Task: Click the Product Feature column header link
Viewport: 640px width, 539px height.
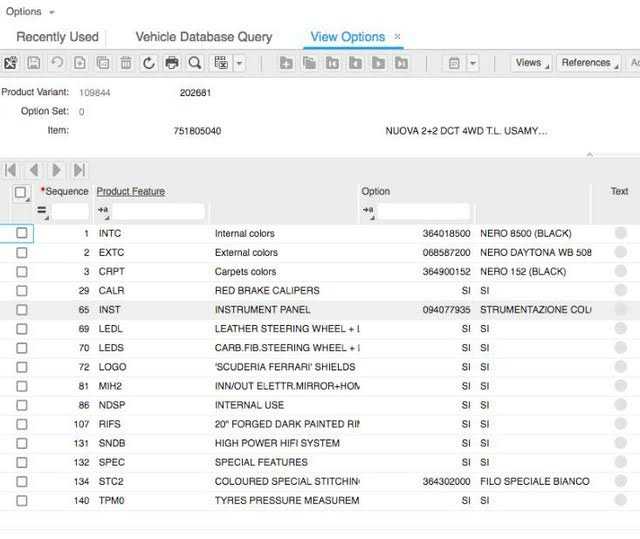Action: click(130, 191)
